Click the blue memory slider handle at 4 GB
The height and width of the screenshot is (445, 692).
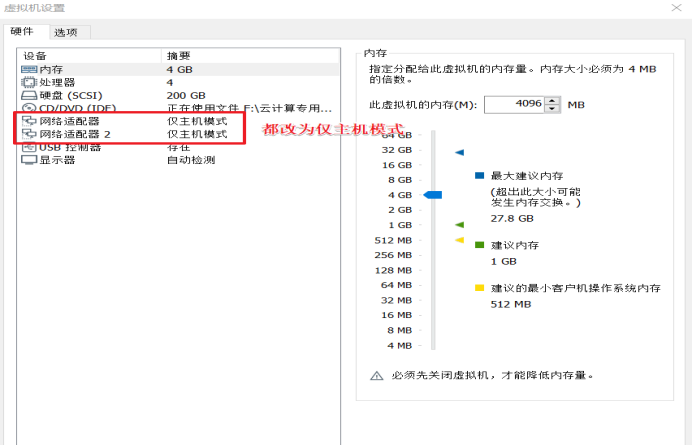pos(433,195)
